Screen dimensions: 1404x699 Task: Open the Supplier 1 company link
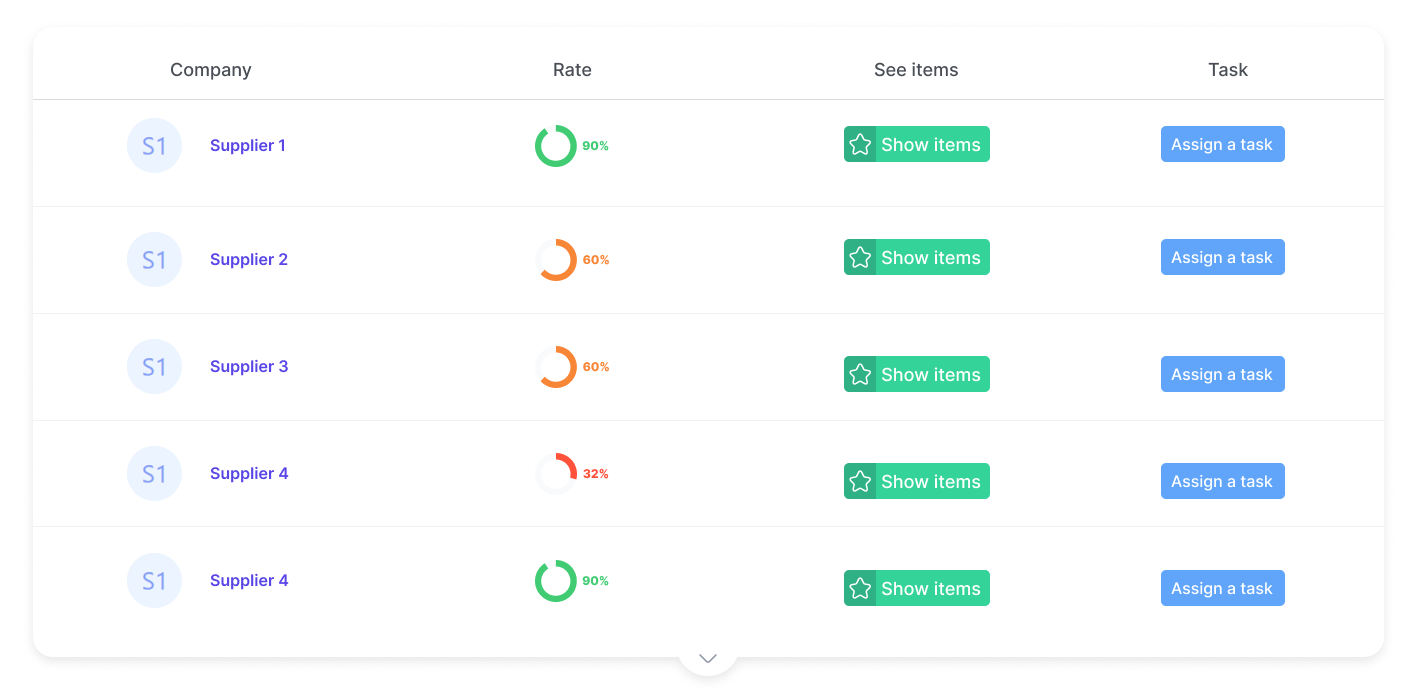(x=248, y=146)
